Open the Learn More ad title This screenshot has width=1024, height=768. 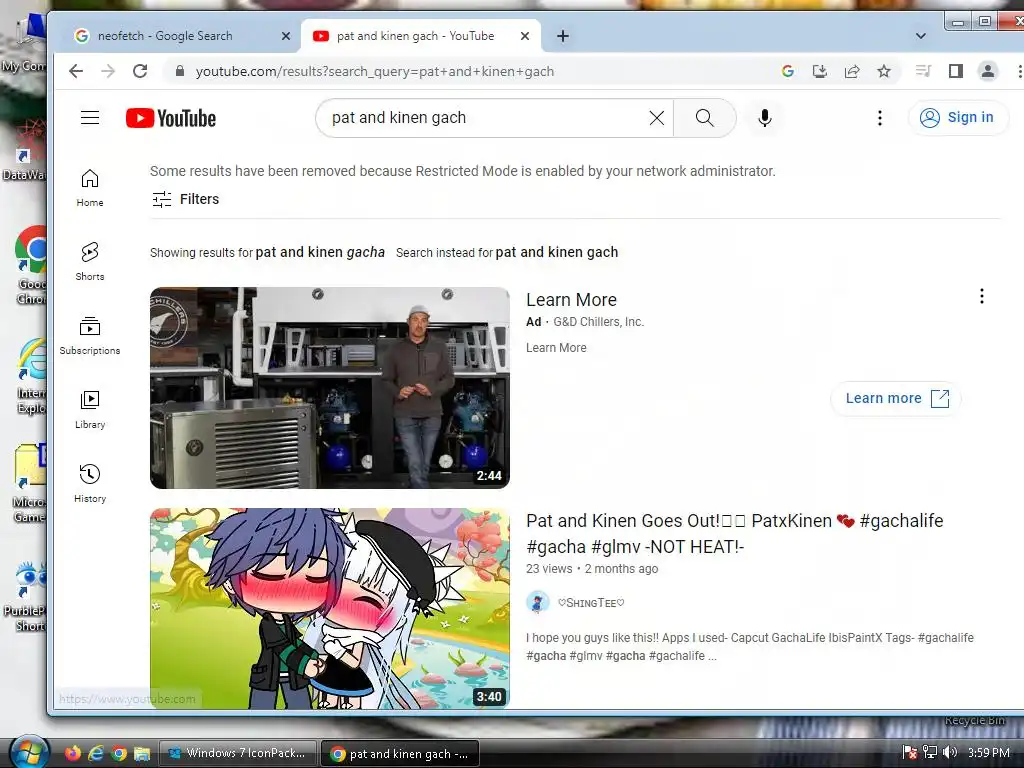click(x=571, y=300)
